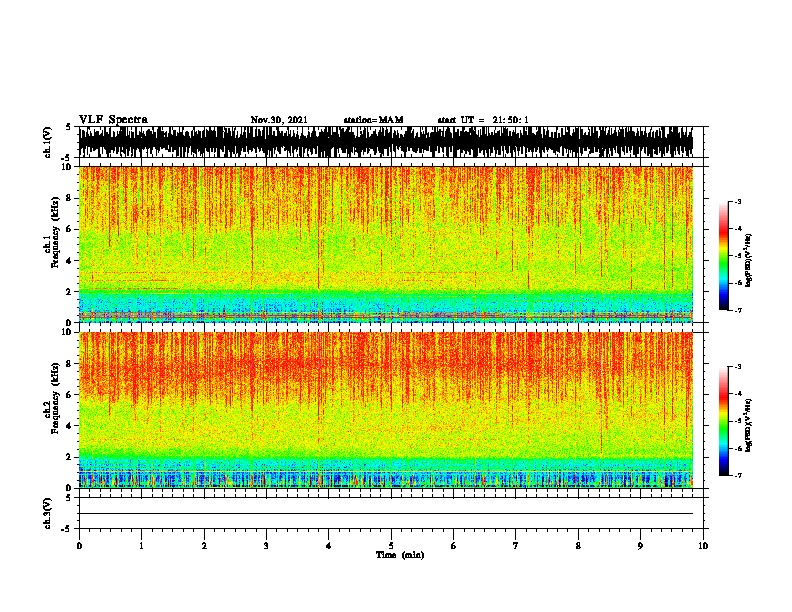Click the "7" tick on the Time axis
The height and width of the screenshot is (612, 792).
tap(516, 546)
